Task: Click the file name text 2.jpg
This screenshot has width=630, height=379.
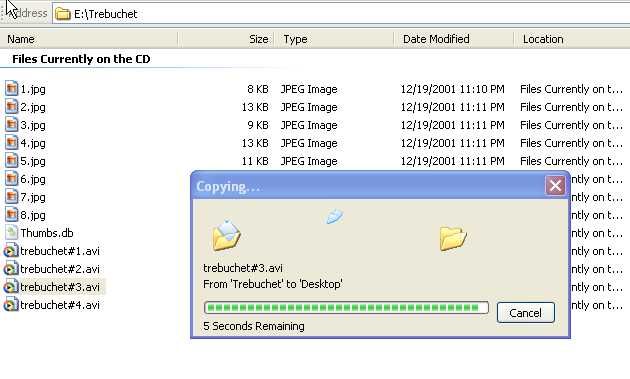Action: pyautogui.click(x=33, y=107)
